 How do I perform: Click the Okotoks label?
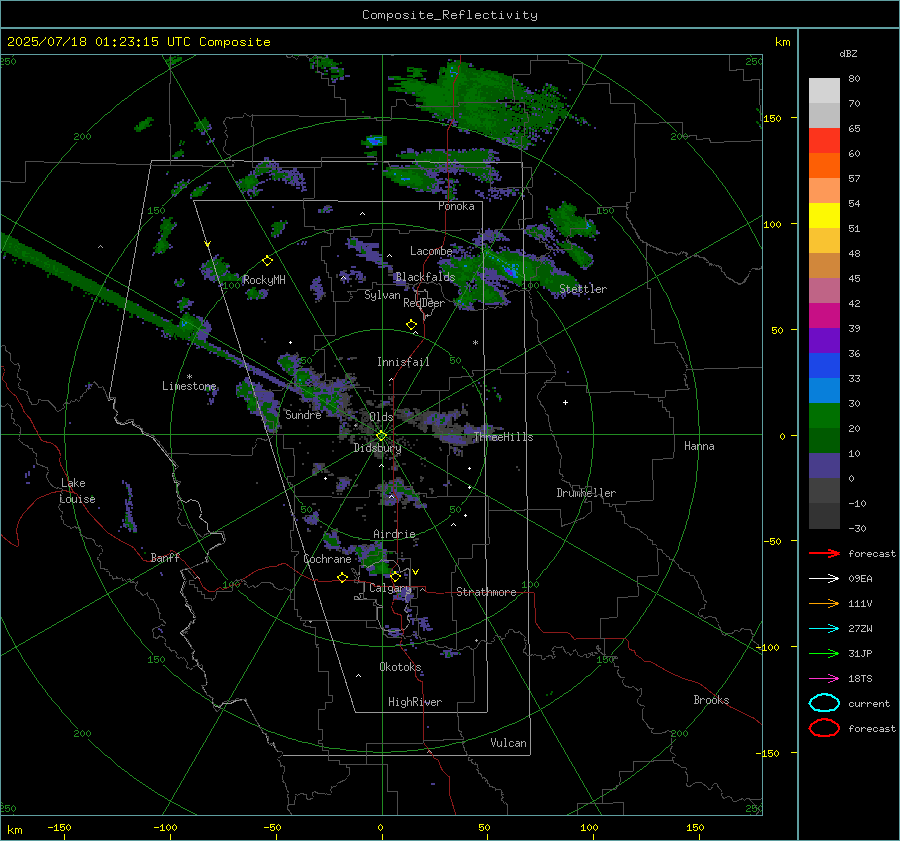pyautogui.click(x=400, y=667)
